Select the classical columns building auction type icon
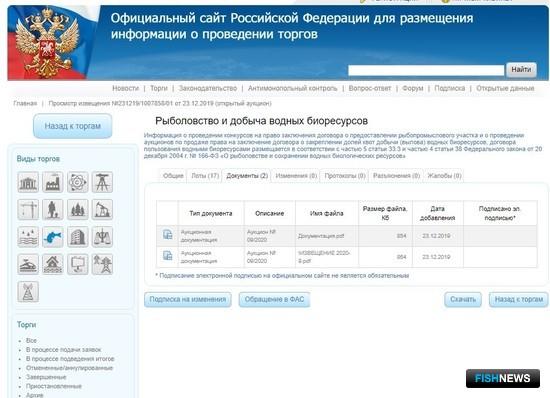This screenshot has width=550, height=398. tap(28, 182)
